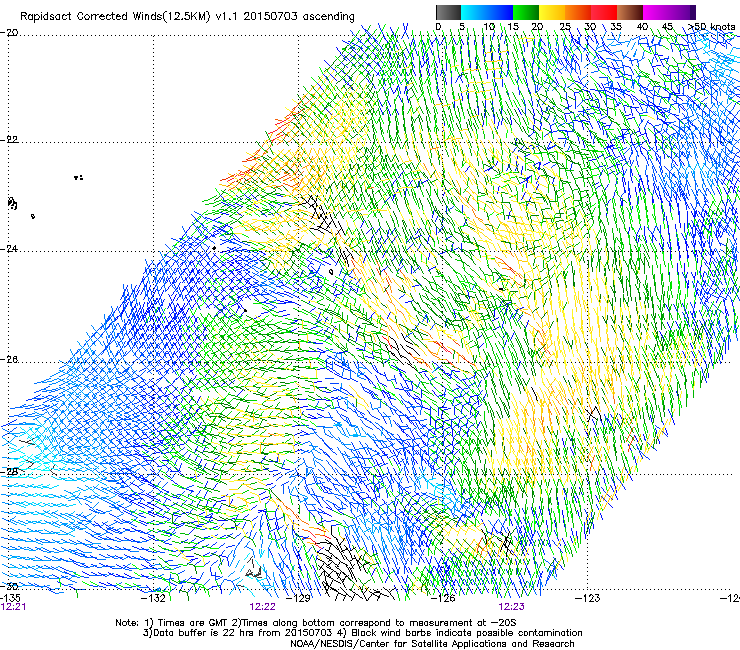Select the '40' label under the color bar
The width and height of the screenshot is (740, 650).
(x=642, y=27)
